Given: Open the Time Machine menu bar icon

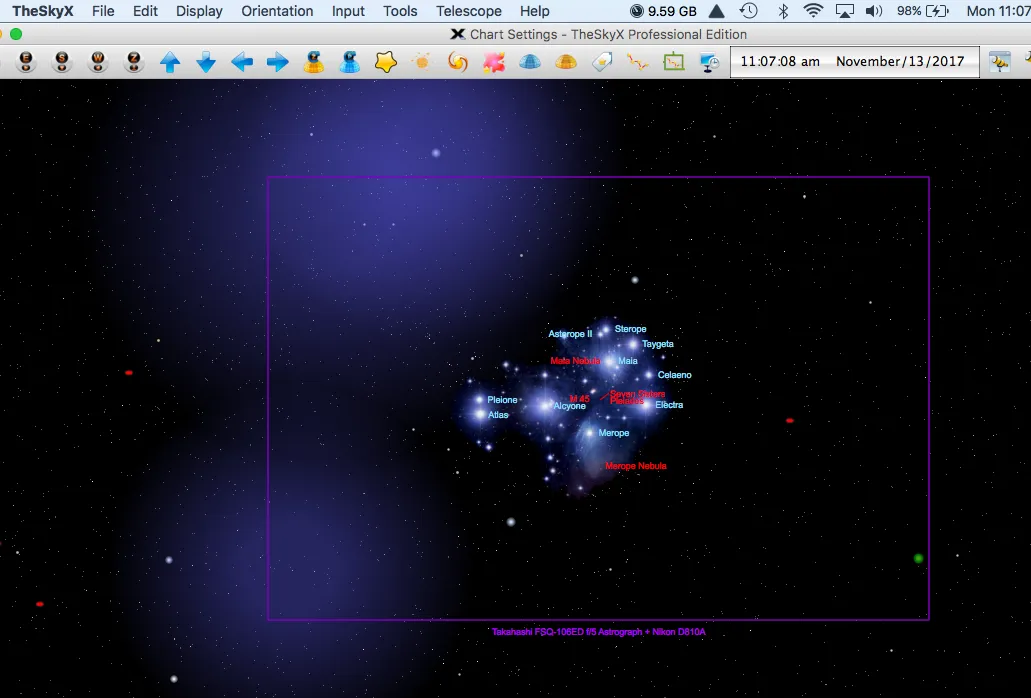Looking at the screenshot, I should tap(748, 11).
